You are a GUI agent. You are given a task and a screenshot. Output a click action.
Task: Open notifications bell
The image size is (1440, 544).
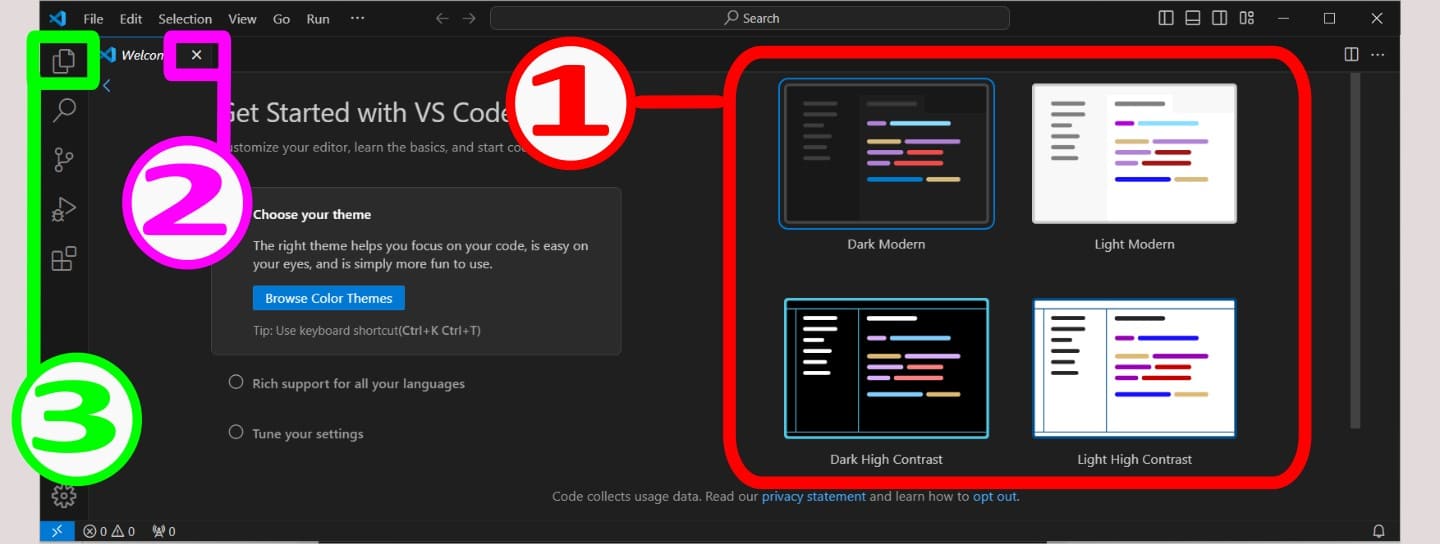pyautogui.click(x=1378, y=531)
